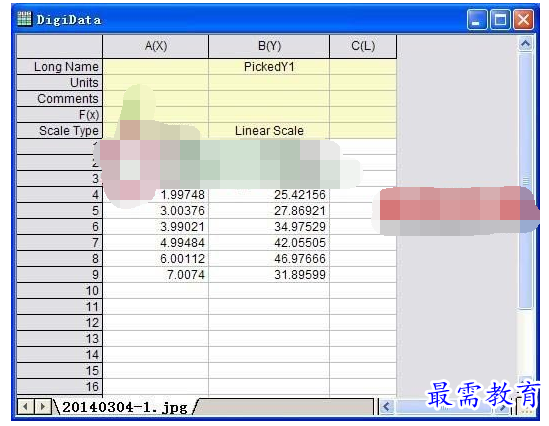The height and width of the screenshot is (426, 549).
Task: Click the Scale Type row header
Action: [x=60, y=131]
